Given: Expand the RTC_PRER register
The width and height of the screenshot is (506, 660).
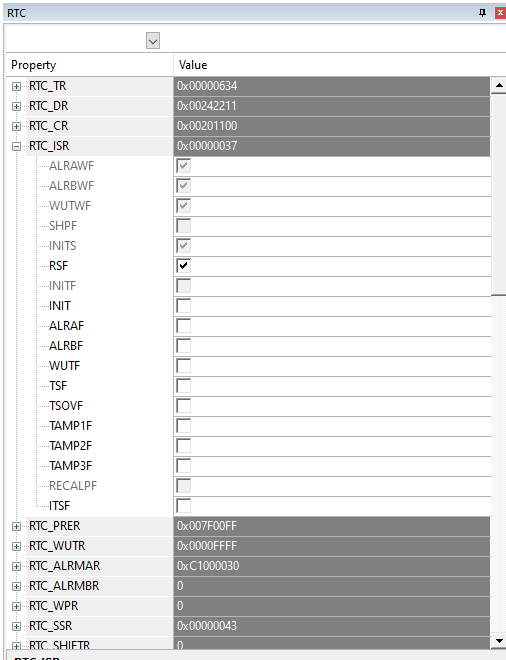Looking at the screenshot, I should click(x=16, y=527).
